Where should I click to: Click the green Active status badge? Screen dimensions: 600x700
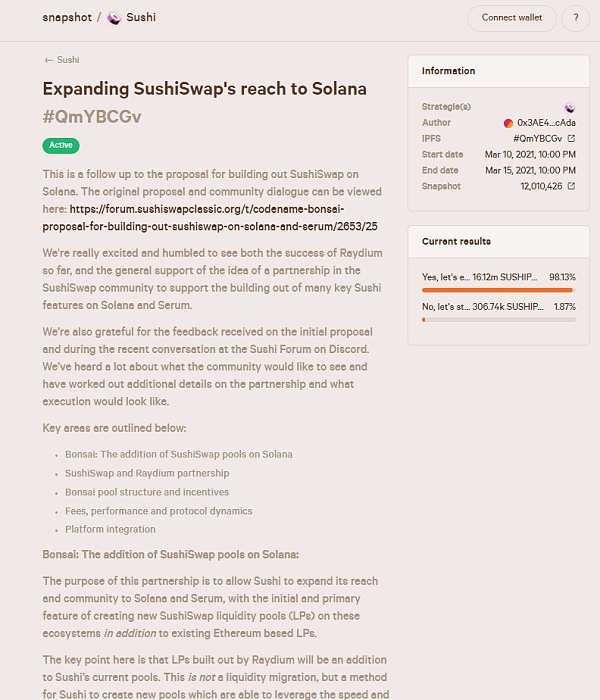pos(61,145)
